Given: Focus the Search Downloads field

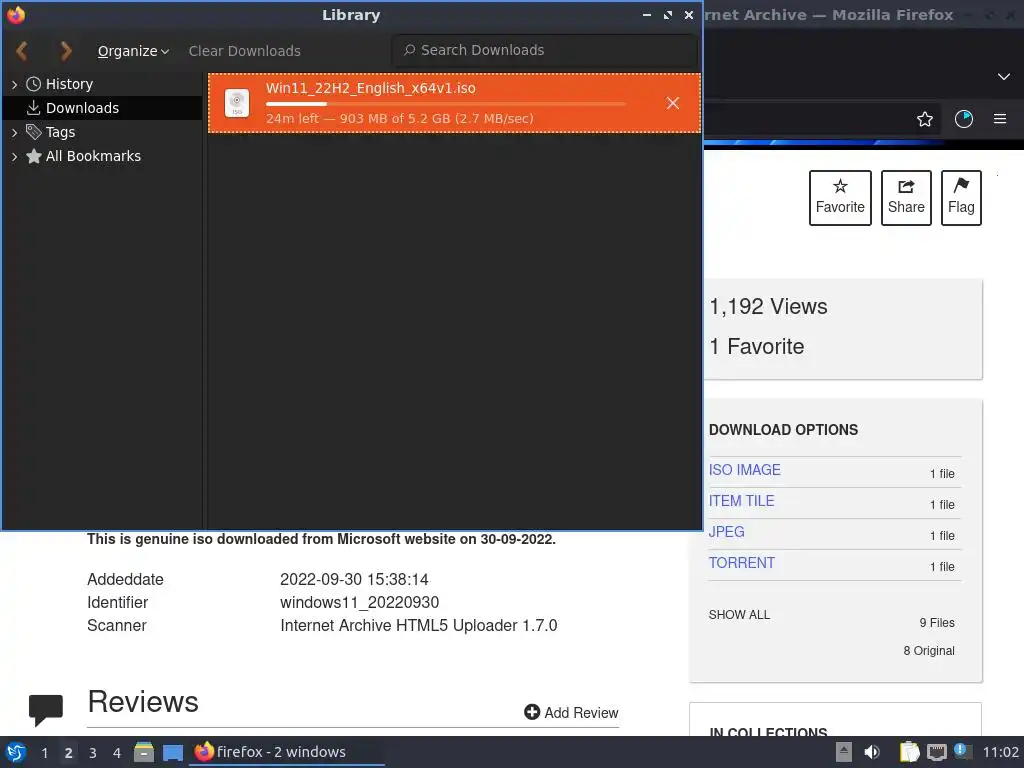Looking at the screenshot, I should click(545, 50).
